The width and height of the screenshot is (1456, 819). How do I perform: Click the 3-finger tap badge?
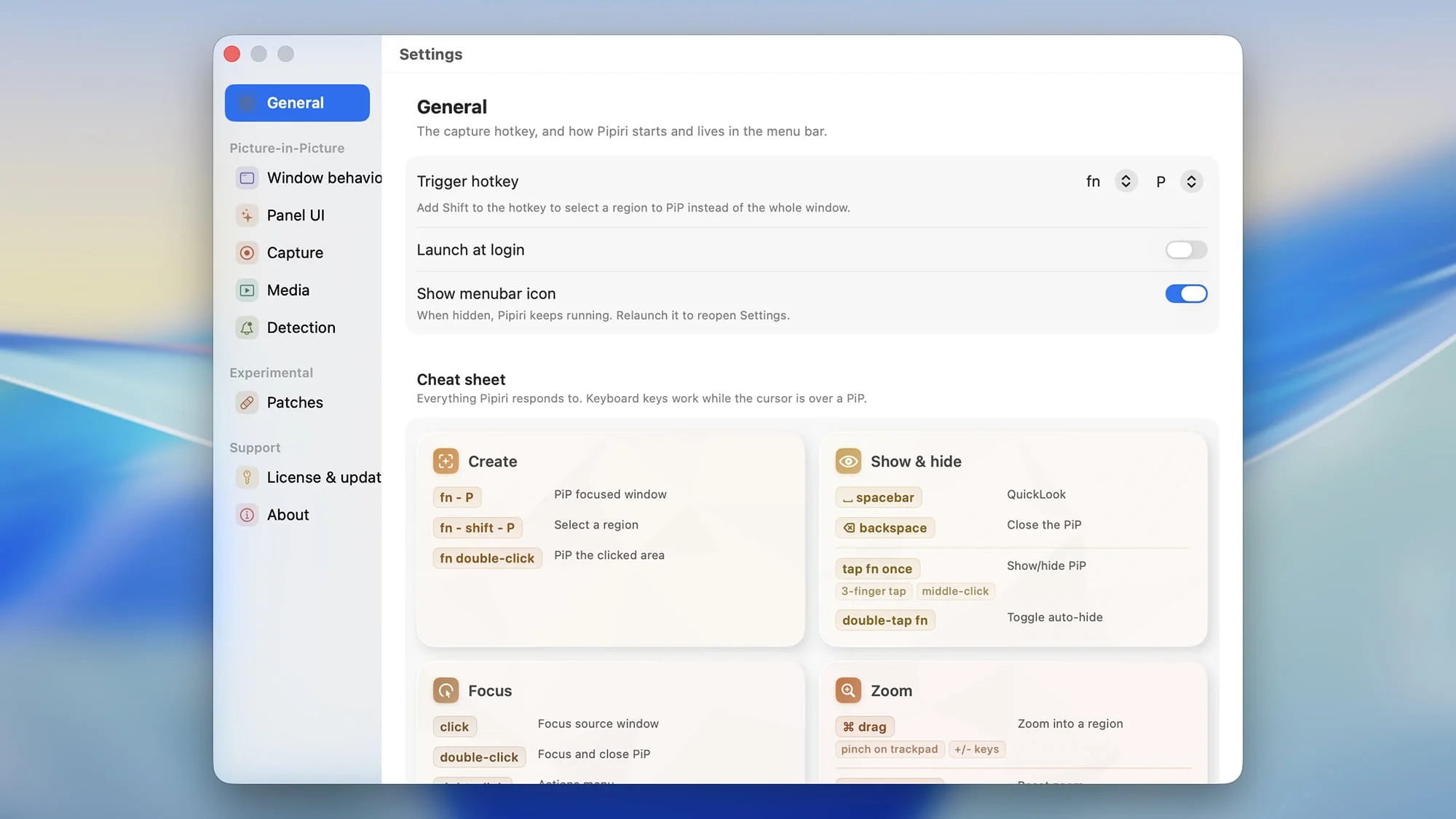874,591
